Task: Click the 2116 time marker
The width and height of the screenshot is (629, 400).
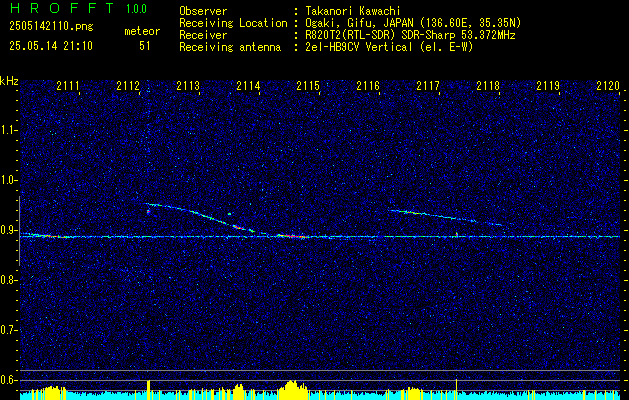Action: click(368, 86)
